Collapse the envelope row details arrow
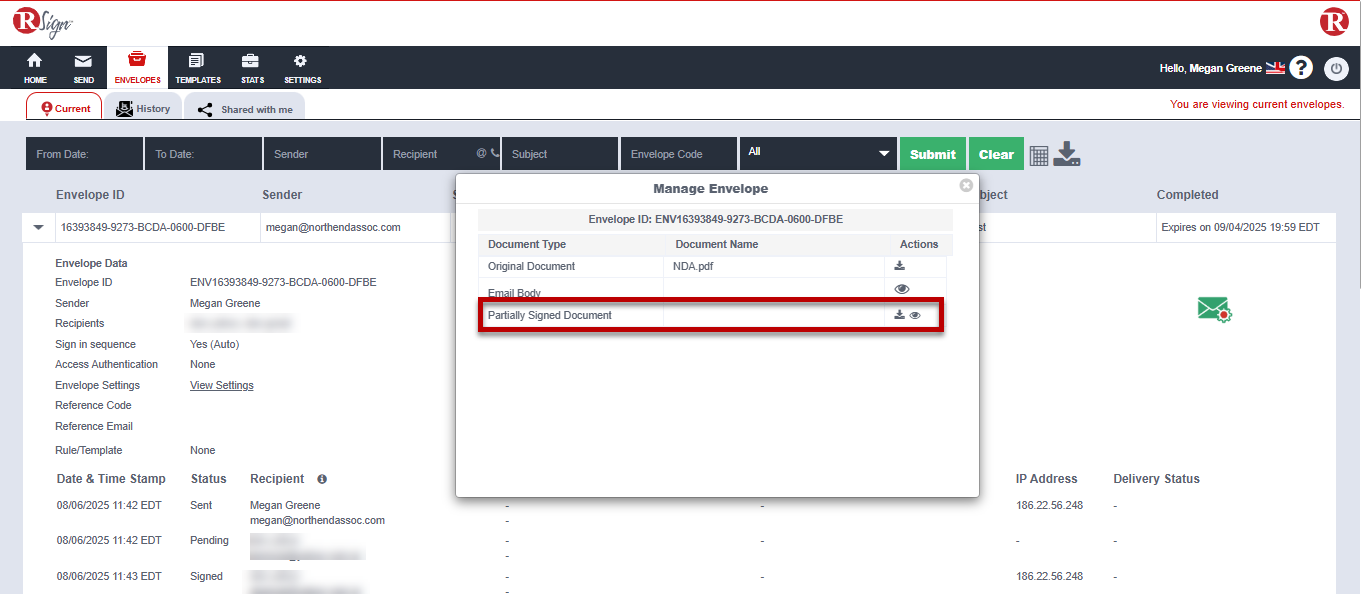The image size is (1361, 594). (39, 227)
